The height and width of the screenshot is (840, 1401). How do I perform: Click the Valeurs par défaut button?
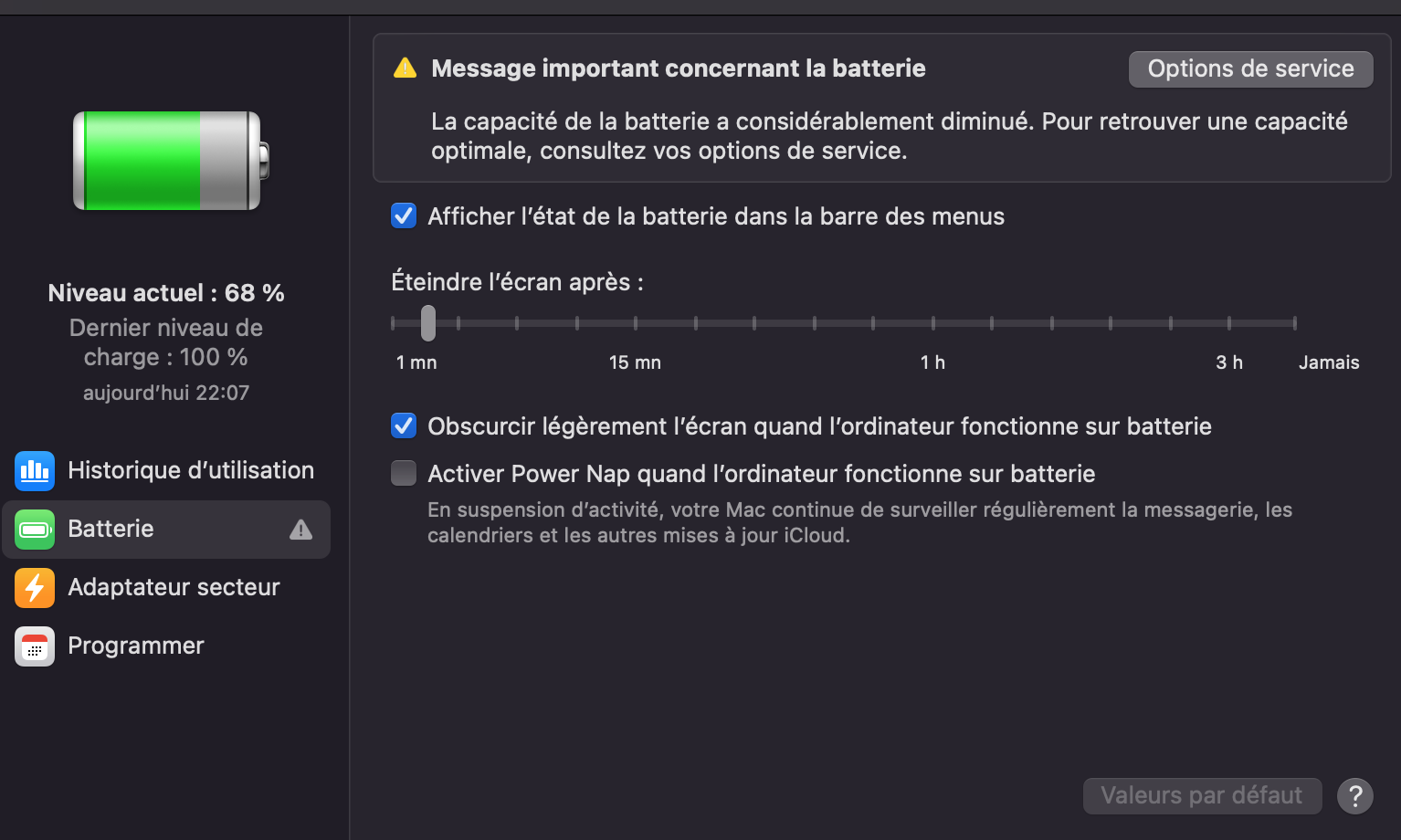[1202, 796]
